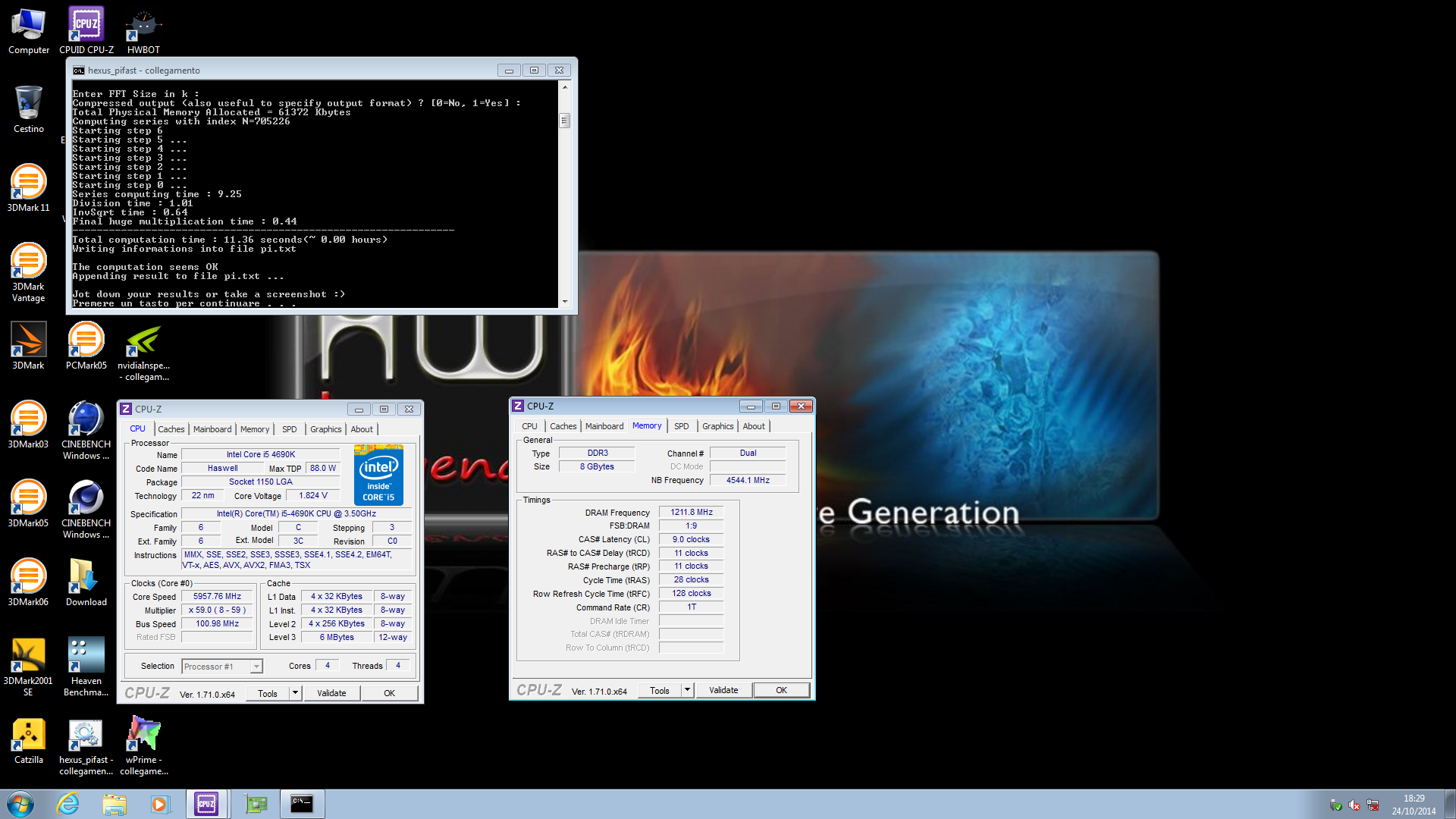The width and height of the screenshot is (1456, 819).
Task: Open Caches tab in right CPU-Z window
Action: (x=563, y=426)
